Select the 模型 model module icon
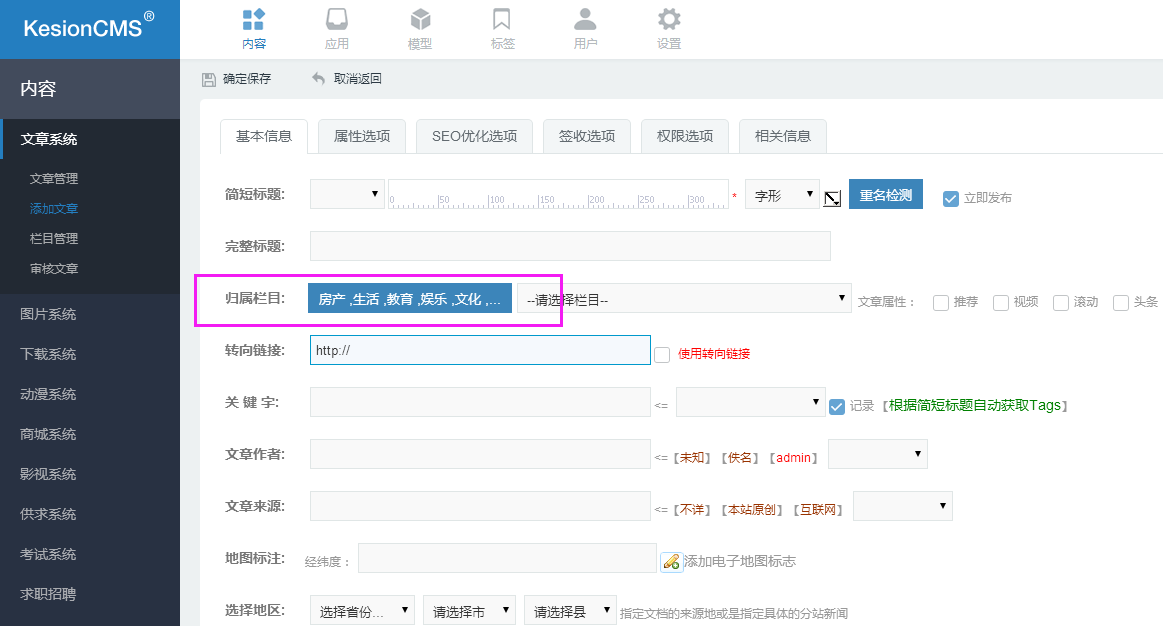This screenshot has height=626, width=1163. point(419,20)
